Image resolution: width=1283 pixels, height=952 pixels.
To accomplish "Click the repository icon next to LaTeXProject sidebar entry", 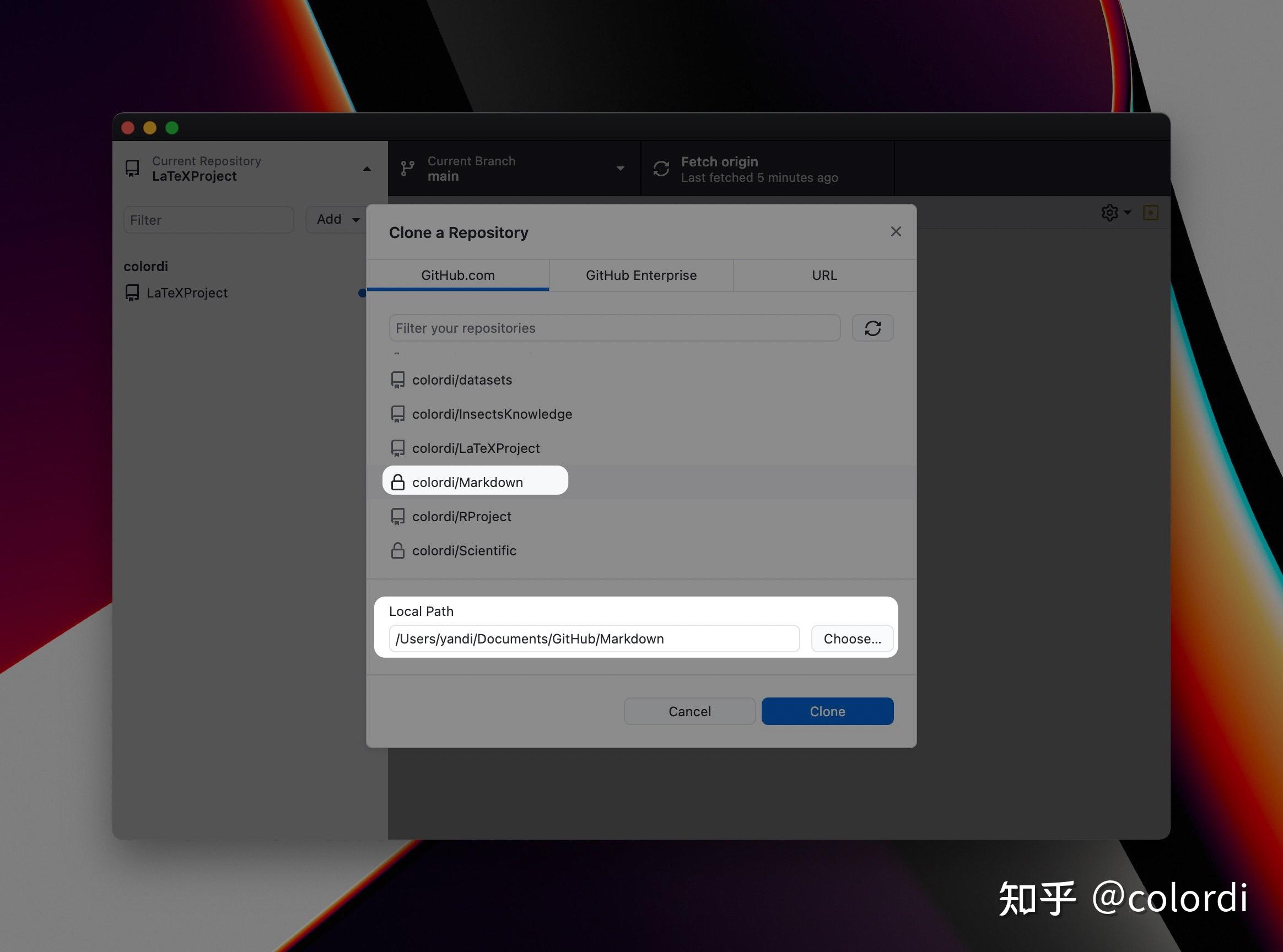I will click(x=132, y=292).
